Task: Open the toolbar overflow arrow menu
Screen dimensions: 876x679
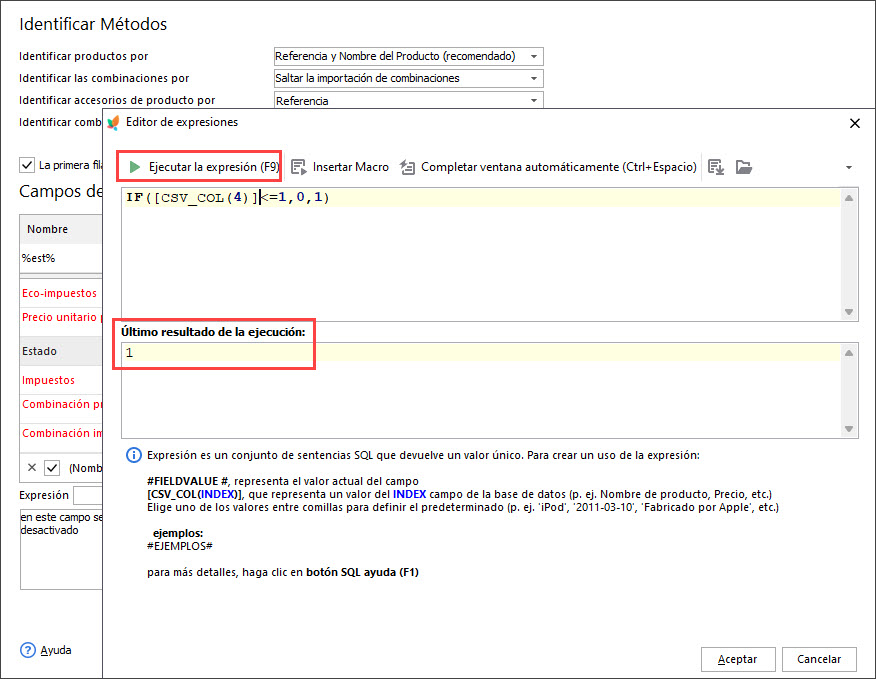Action: 848,167
